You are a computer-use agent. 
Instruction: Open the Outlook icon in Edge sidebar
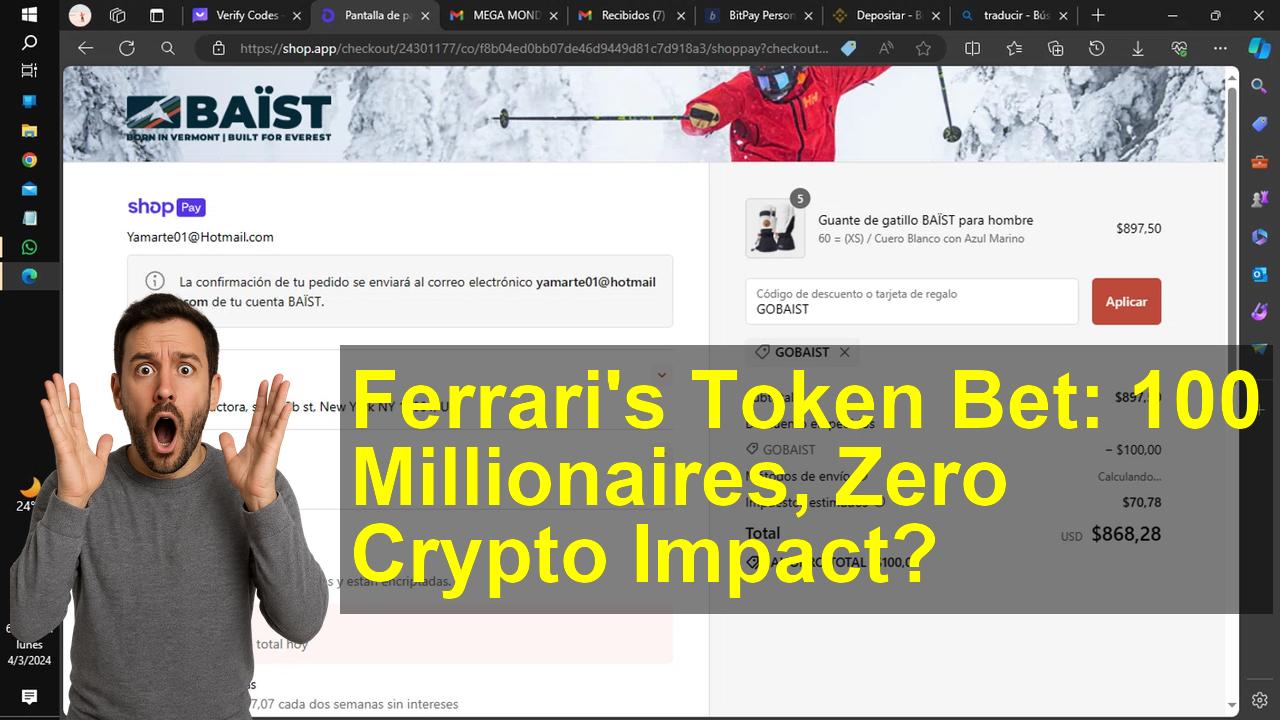click(1260, 274)
